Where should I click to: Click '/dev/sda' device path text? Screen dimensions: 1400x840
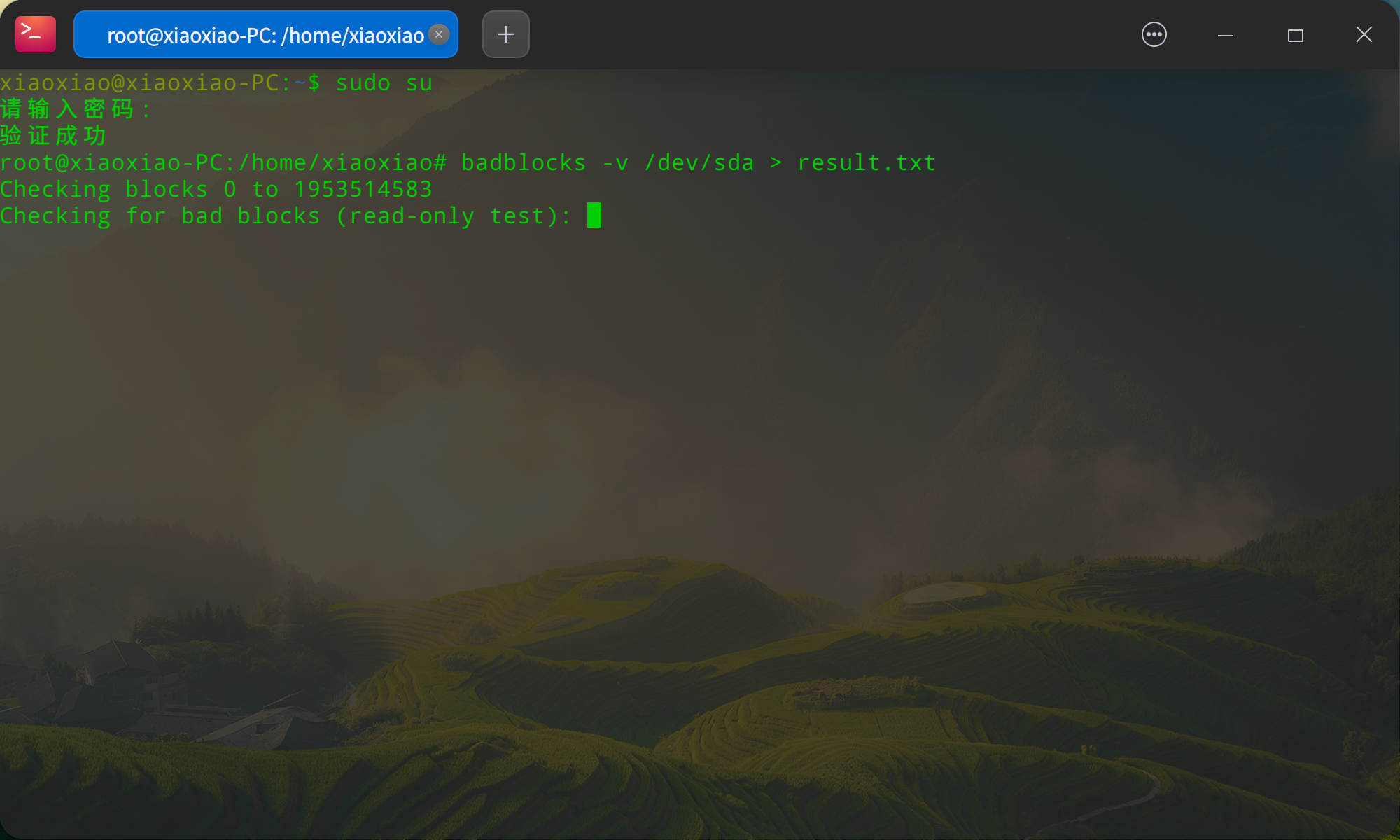699,163
